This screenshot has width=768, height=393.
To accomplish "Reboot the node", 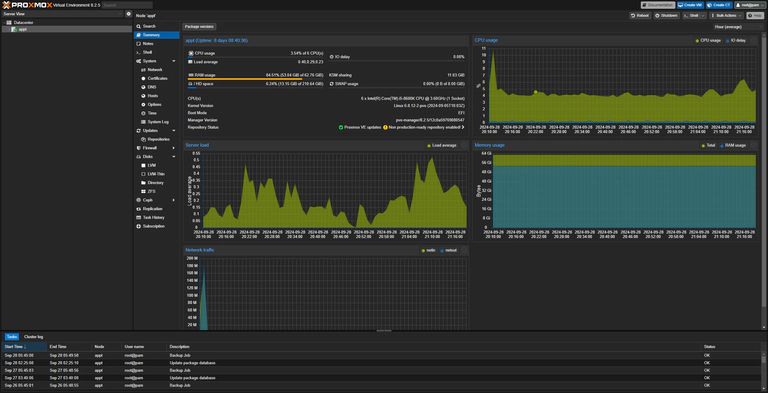I will 640,16.
